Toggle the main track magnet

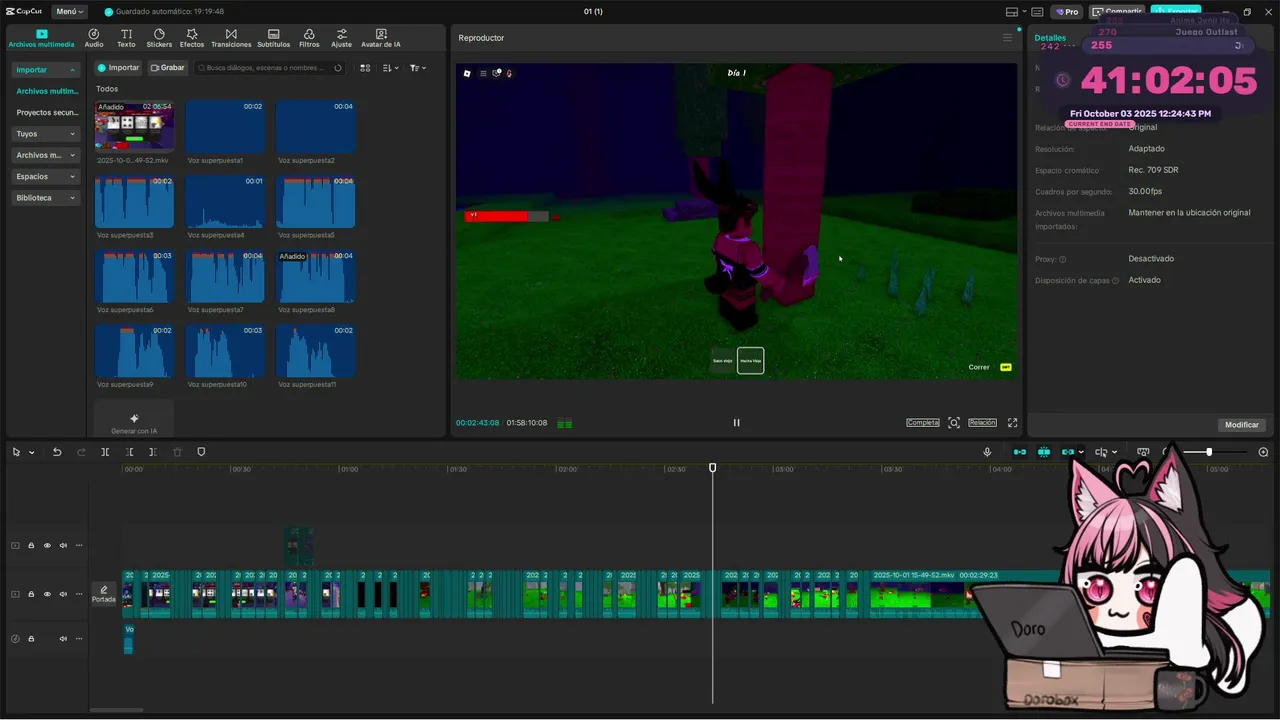coord(1019,452)
